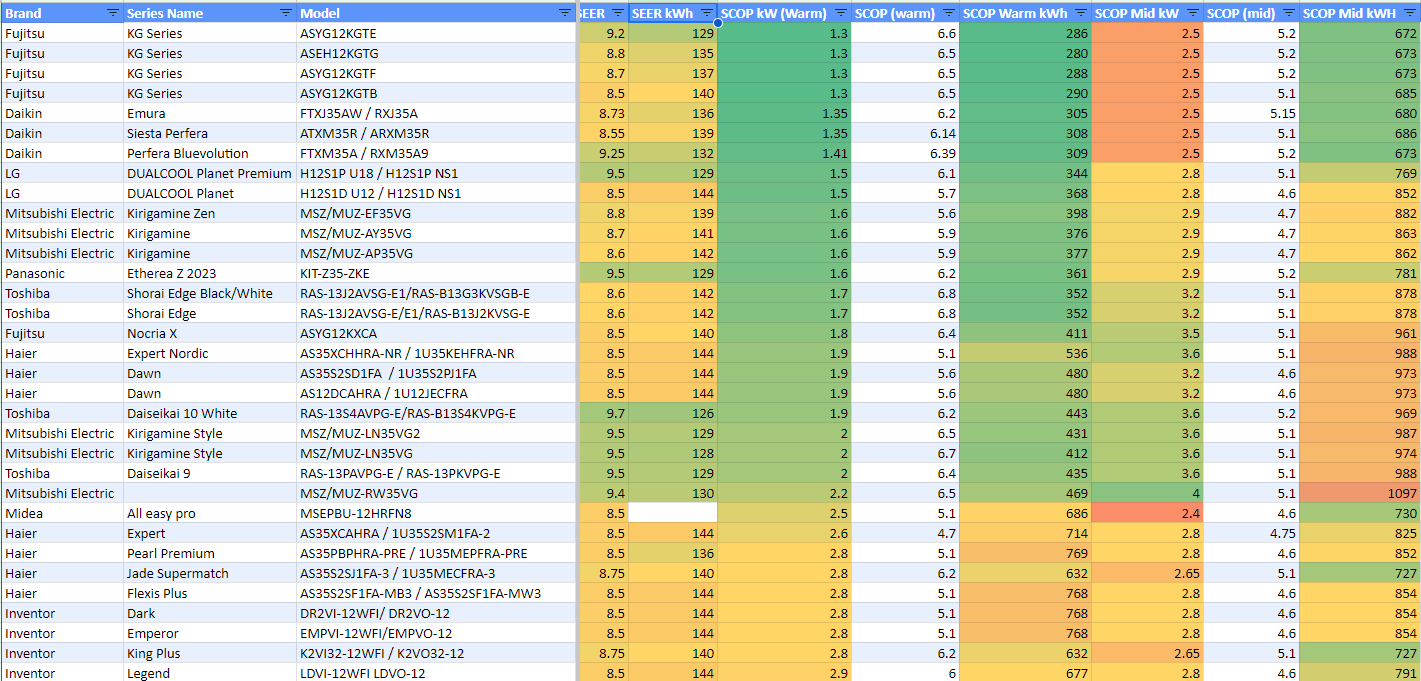Select the Emura series cell

(x=210, y=113)
